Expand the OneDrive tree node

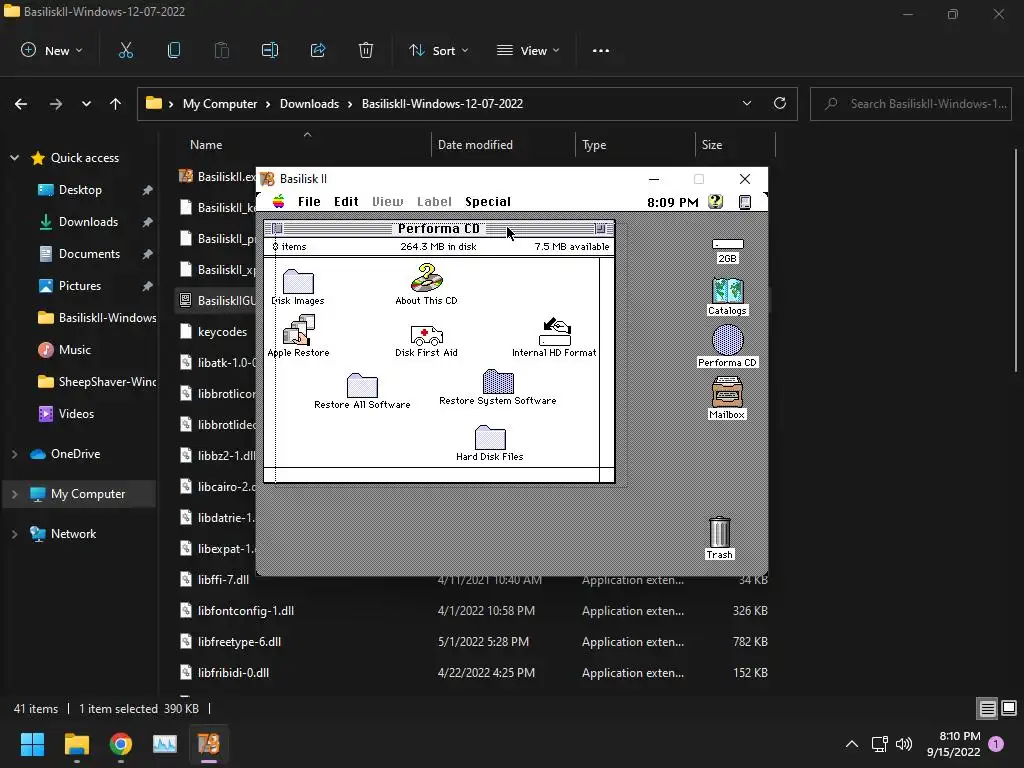(14, 453)
